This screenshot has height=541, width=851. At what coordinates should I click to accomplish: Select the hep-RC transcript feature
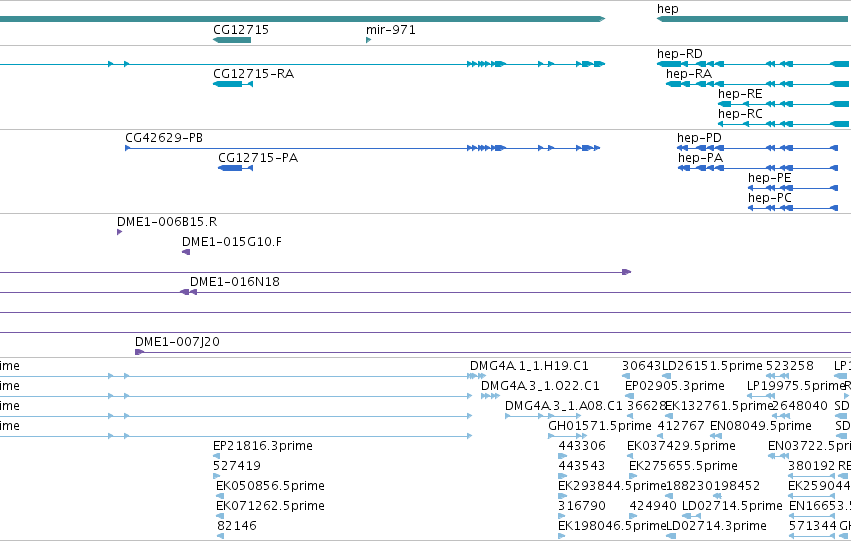click(x=784, y=124)
